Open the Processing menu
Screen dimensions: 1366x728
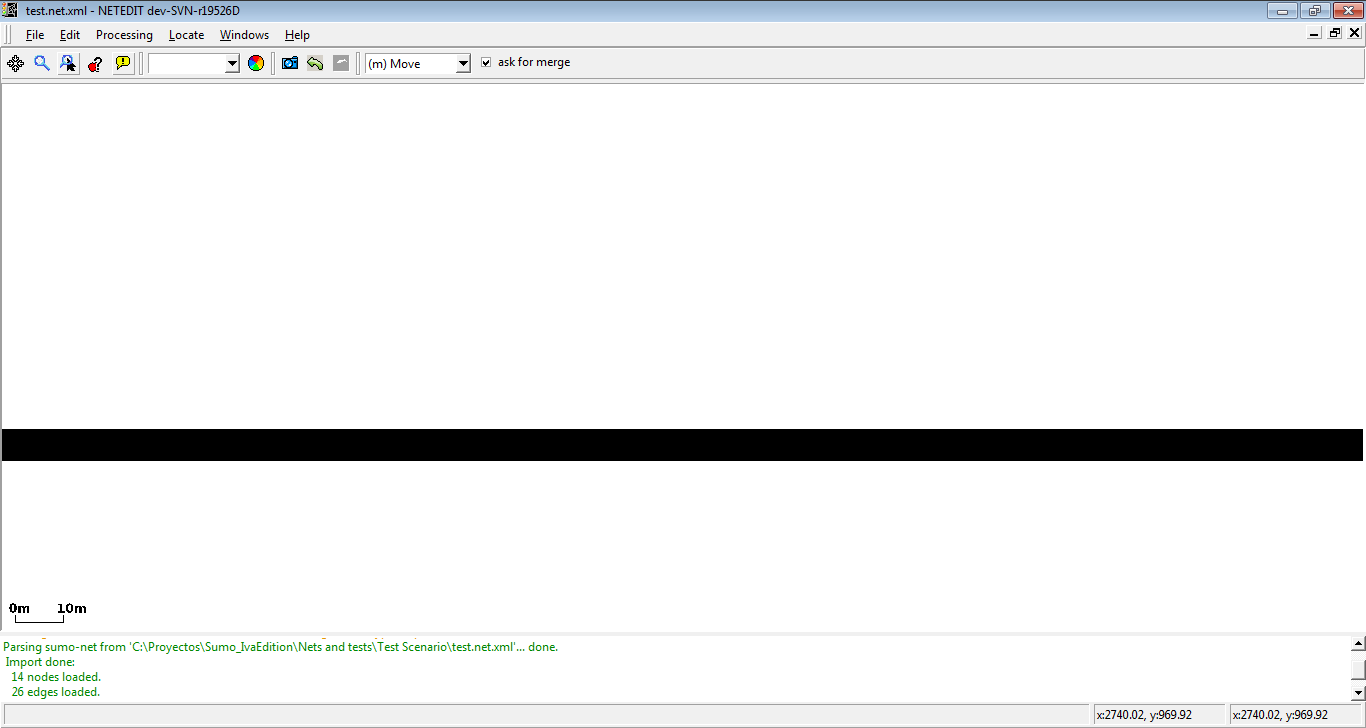click(x=124, y=35)
